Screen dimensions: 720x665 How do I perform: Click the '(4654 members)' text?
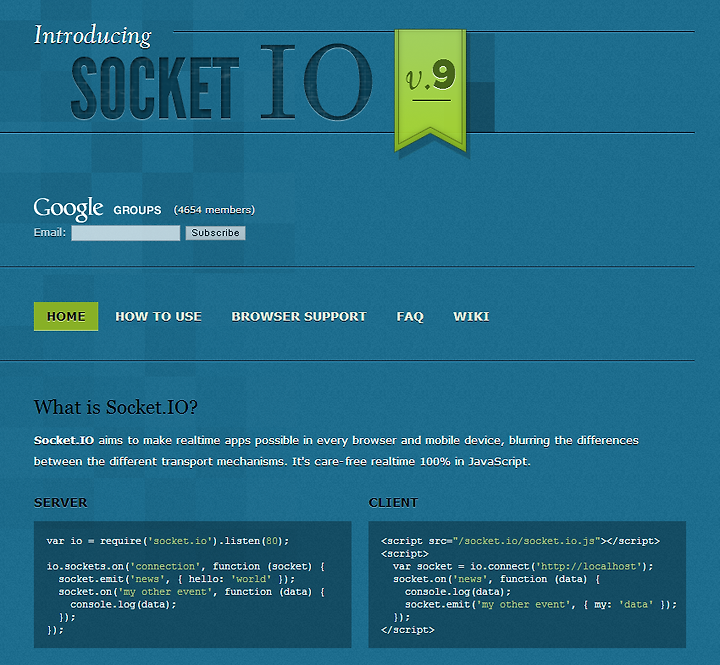click(x=214, y=210)
